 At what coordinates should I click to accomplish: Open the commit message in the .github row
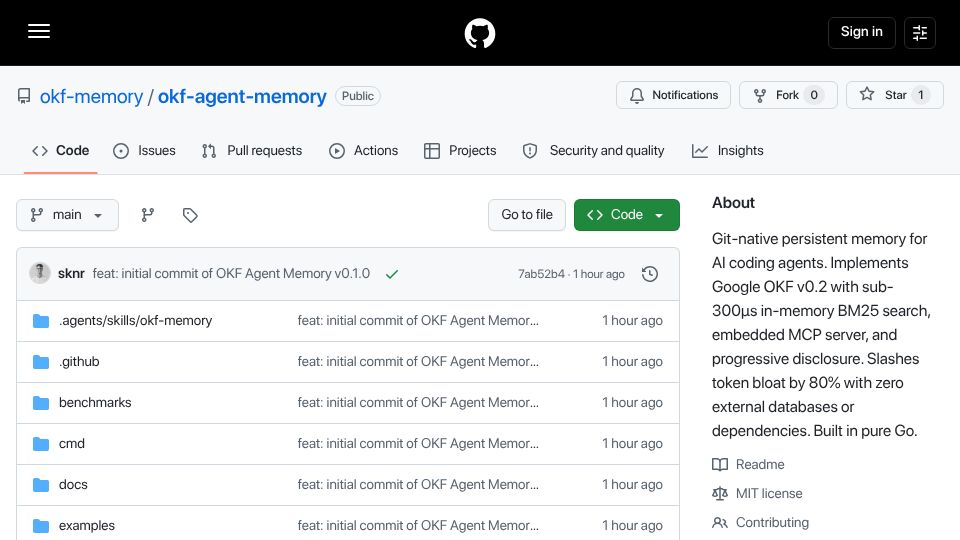pyautogui.click(x=418, y=362)
